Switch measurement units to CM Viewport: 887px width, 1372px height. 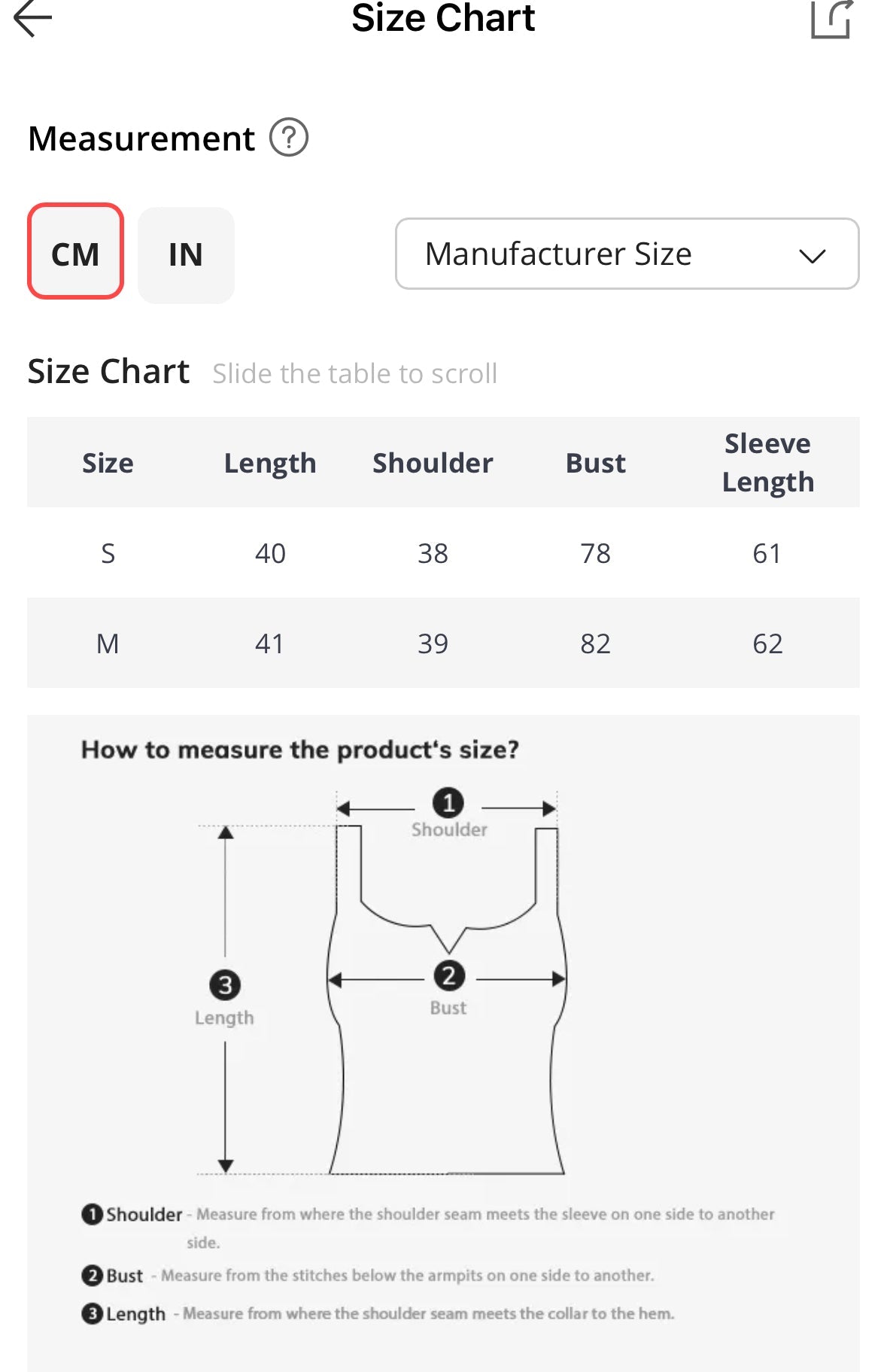pos(75,252)
